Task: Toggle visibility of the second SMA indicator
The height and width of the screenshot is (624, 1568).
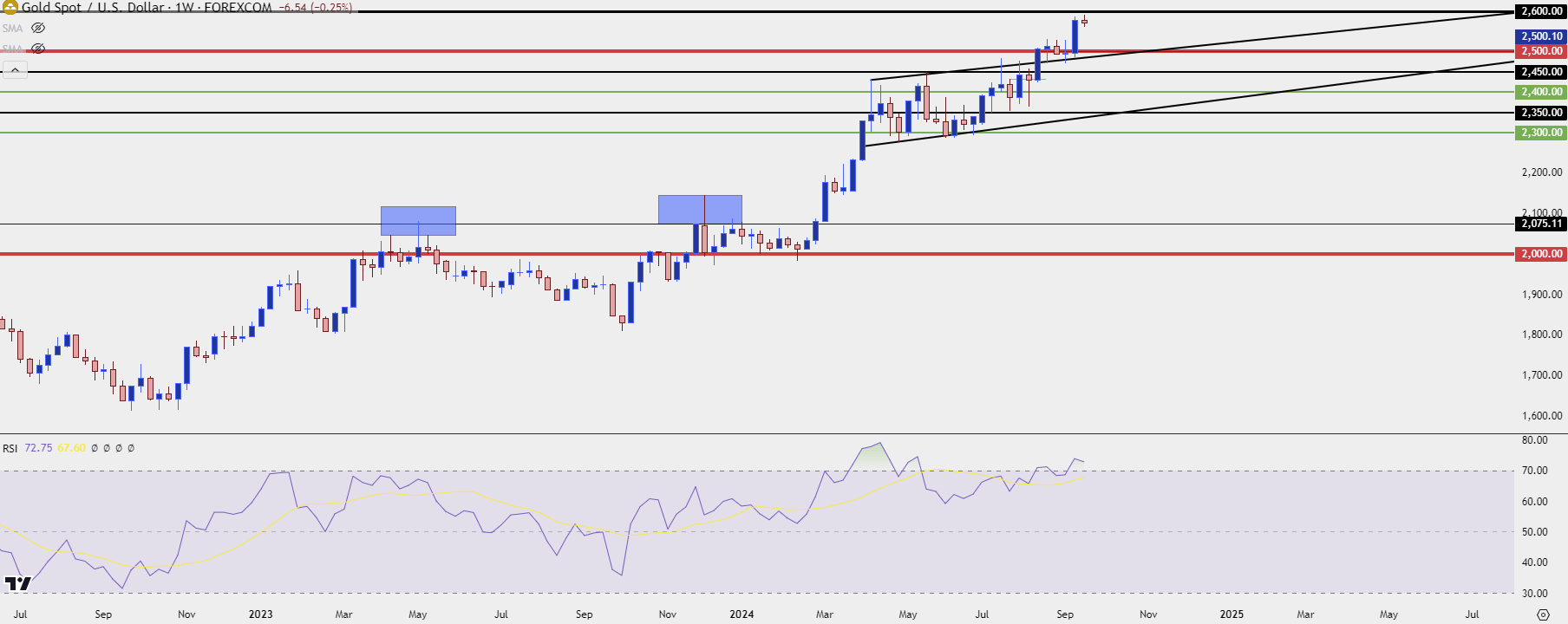Action: coord(38,49)
